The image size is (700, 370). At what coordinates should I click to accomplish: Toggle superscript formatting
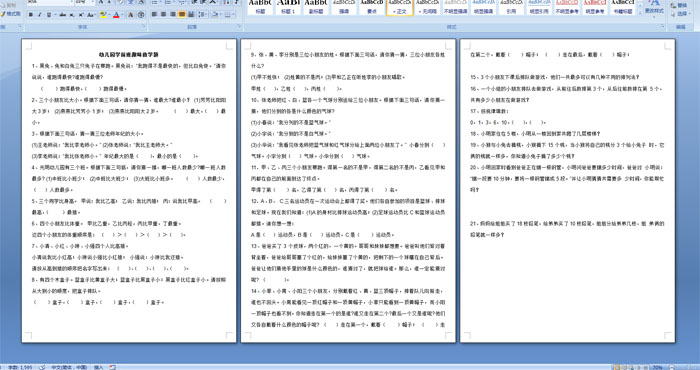coord(81,15)
